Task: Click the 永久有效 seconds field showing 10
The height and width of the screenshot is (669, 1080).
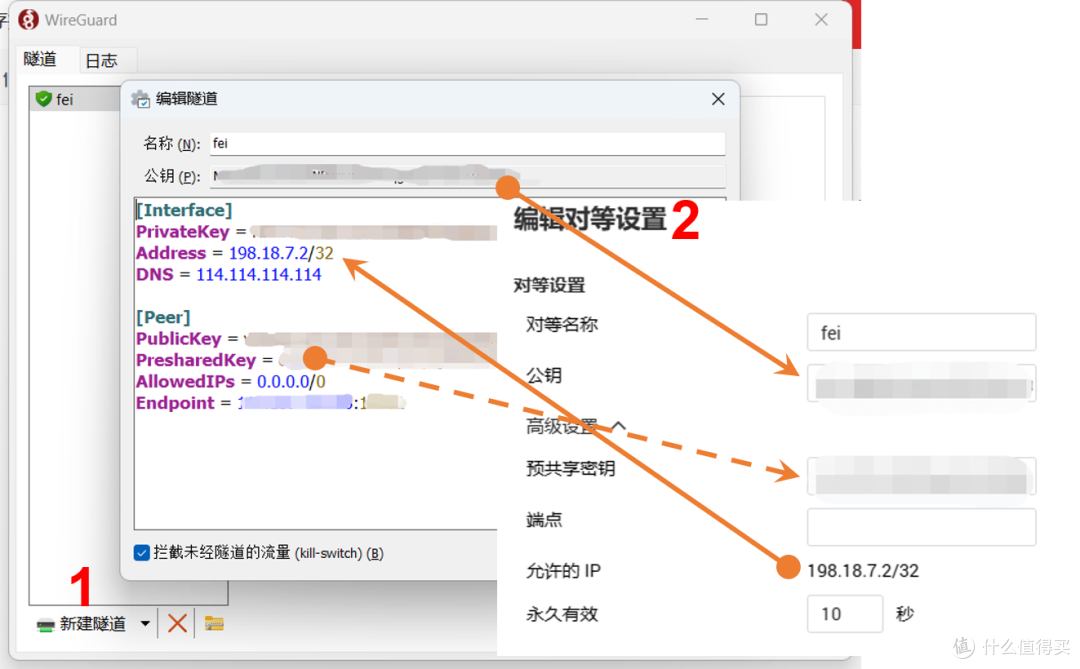Action: (x=844, y=614)
